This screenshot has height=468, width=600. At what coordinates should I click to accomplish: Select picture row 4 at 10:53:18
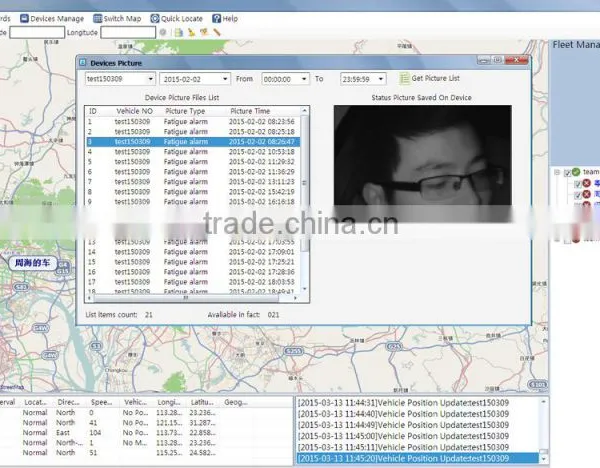coord(193,152)
